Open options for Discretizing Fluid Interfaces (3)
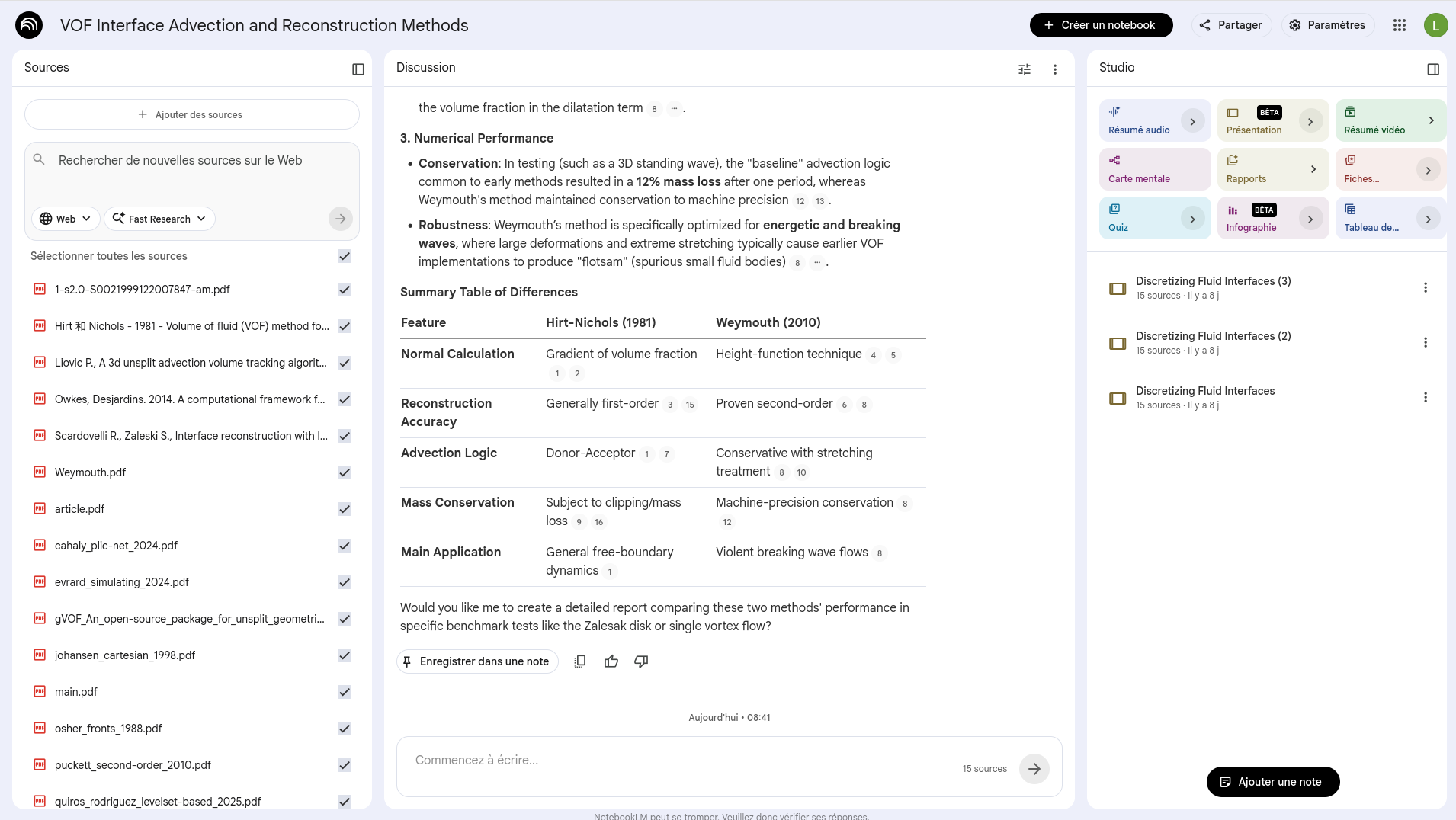Image resolution: width=1456 pixels, height=820 pixels. pyautogui.click(x=1426, y=287)
